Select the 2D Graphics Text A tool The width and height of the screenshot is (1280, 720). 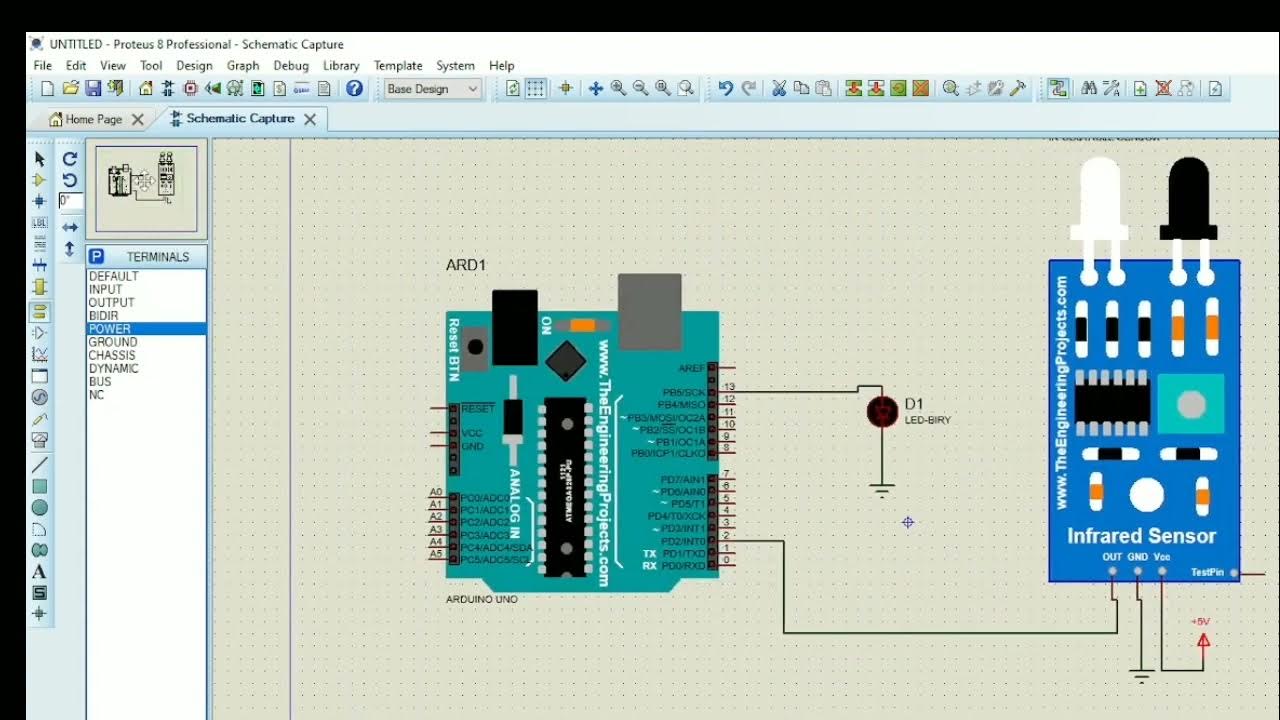[x=40, y=572]
